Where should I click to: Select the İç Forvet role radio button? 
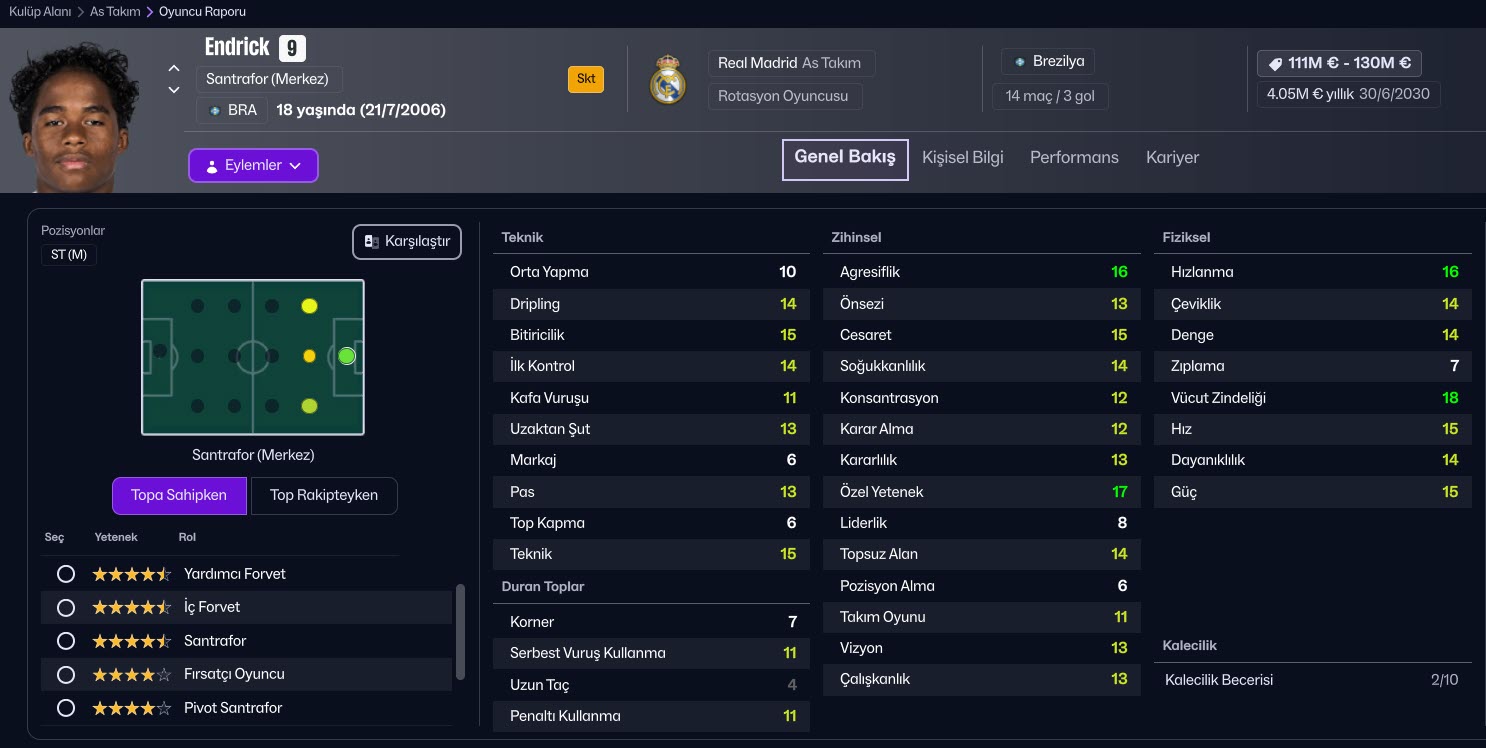[x=66, y=608]
